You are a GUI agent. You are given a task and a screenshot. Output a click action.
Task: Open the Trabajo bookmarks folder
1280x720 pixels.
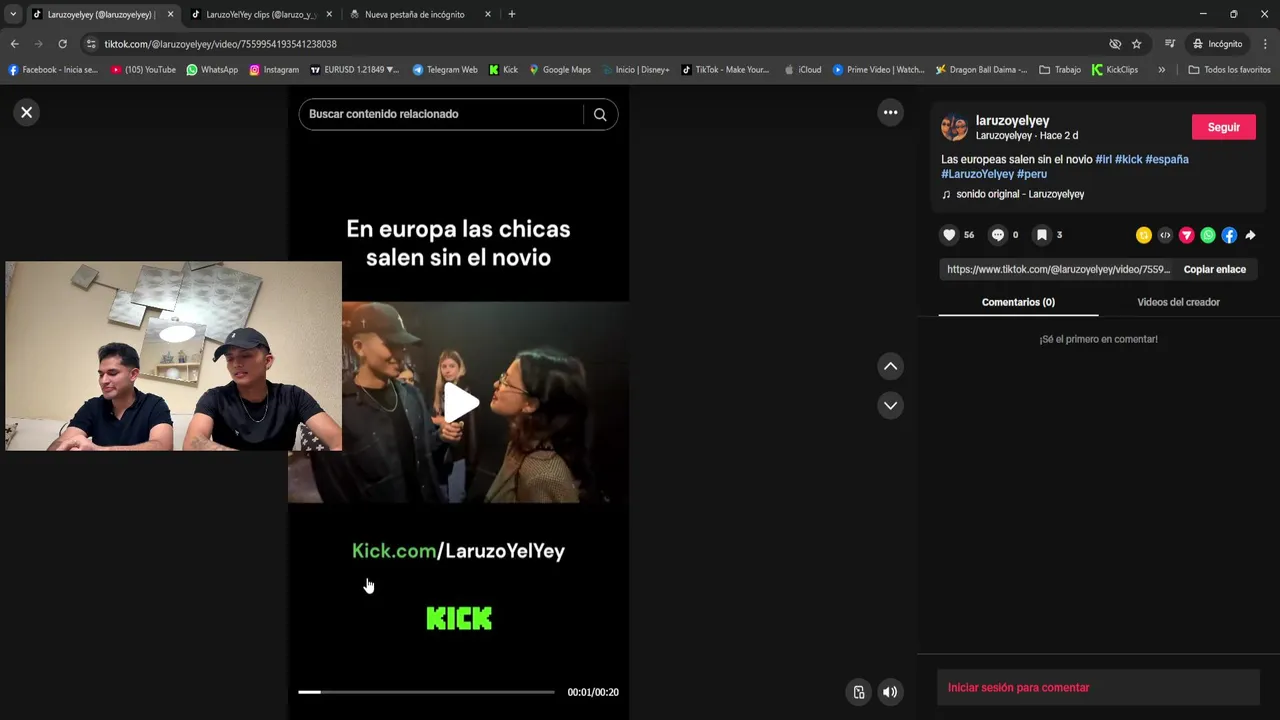(1060, 70)
